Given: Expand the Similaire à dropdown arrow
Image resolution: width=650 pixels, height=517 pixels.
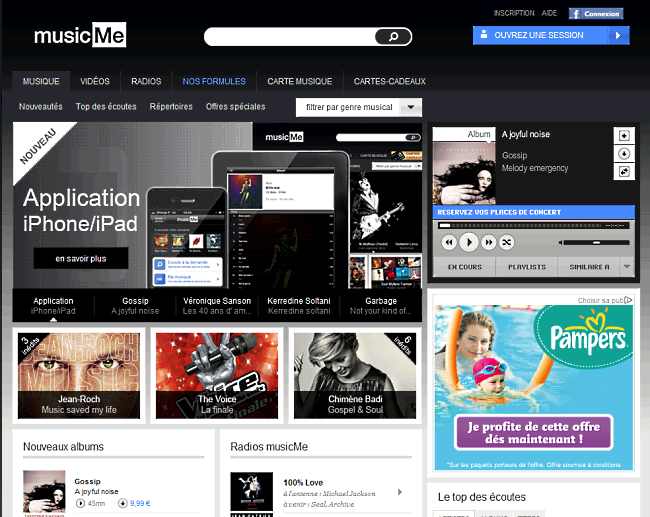Looking at the screenshot, I should pos(627,267).
